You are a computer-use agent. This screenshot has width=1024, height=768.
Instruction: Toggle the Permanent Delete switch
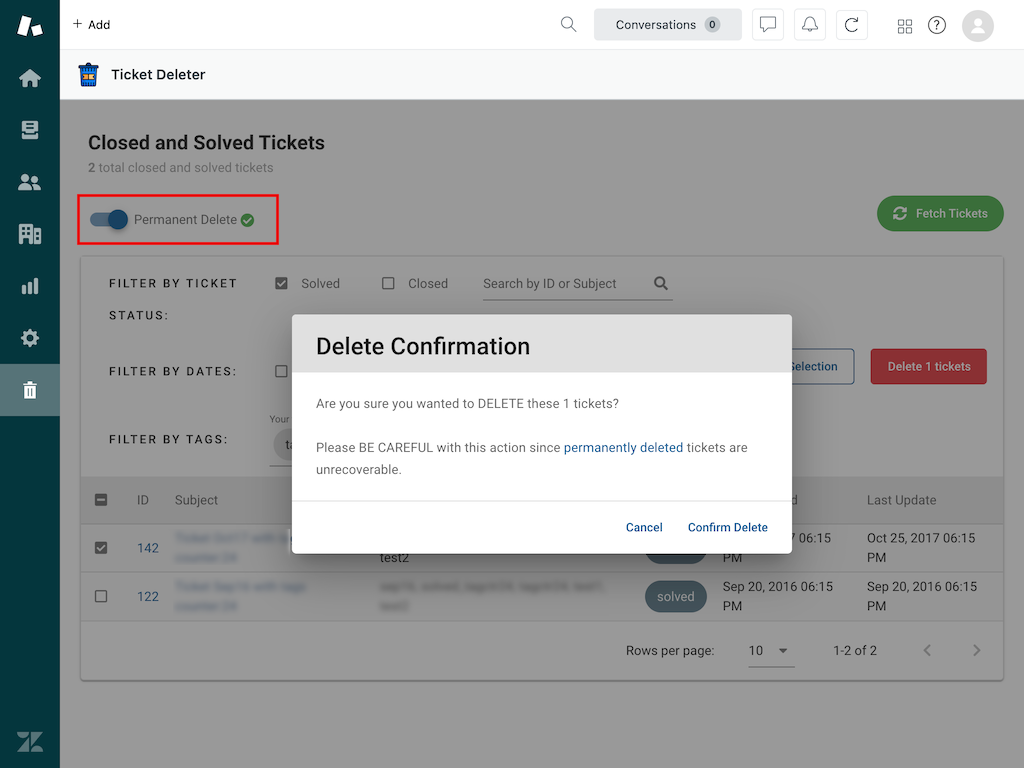click(108, 219)
